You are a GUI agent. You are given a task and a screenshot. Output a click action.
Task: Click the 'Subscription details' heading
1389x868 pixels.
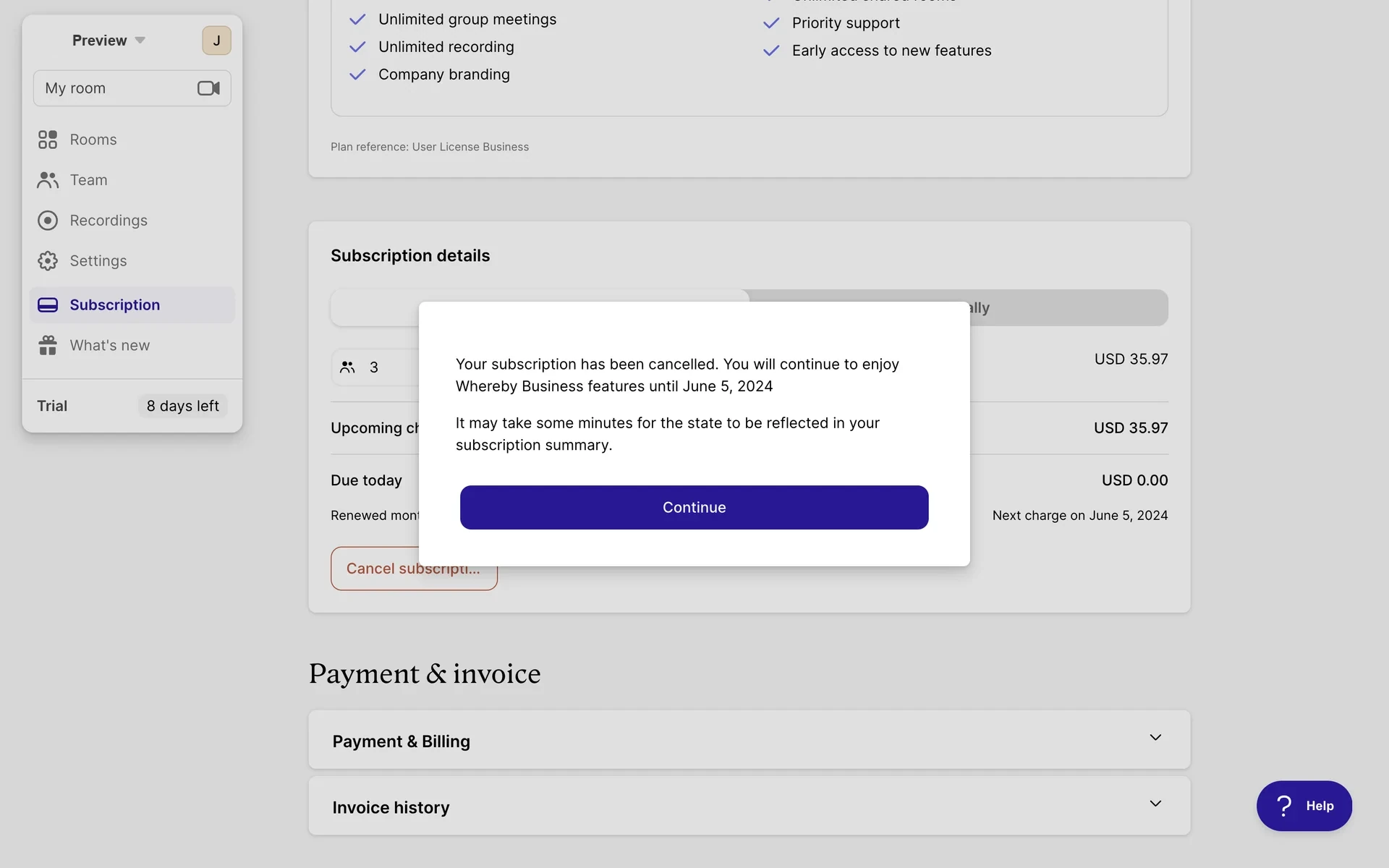tap(410, 255)
